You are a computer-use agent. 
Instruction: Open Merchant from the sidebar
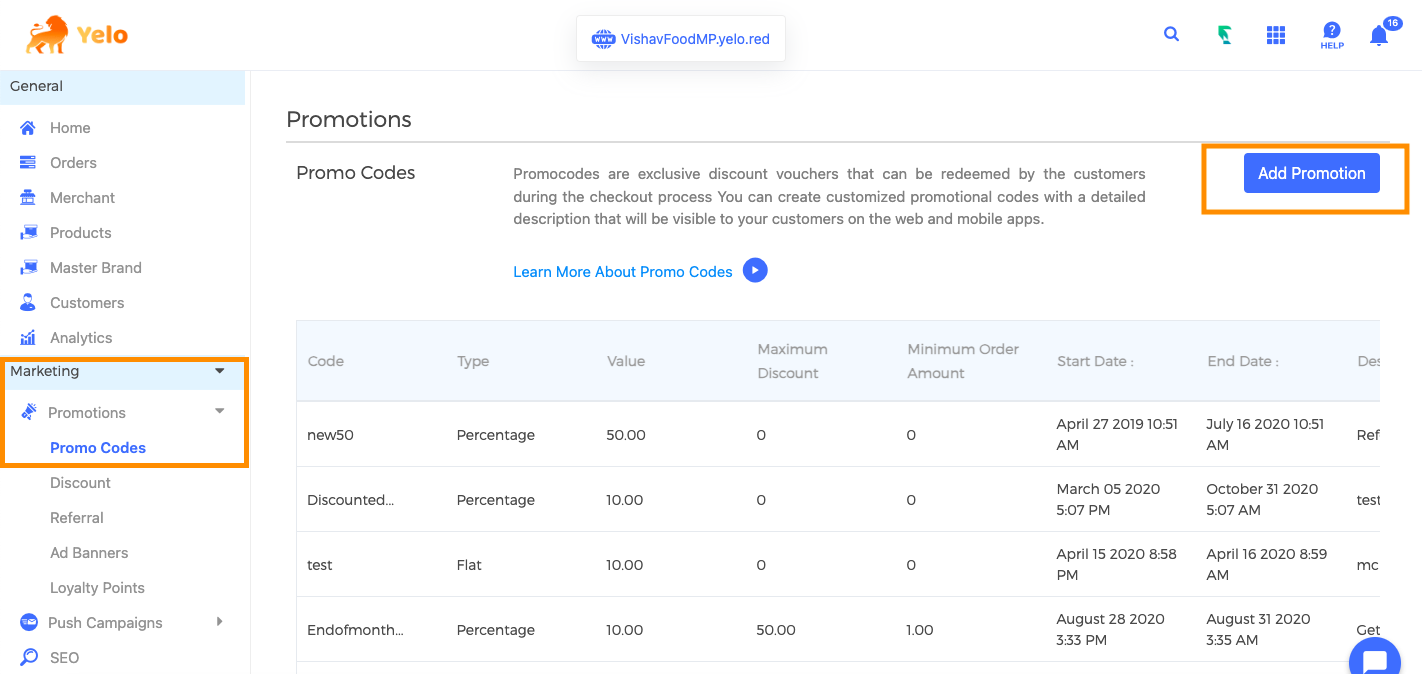82,198
